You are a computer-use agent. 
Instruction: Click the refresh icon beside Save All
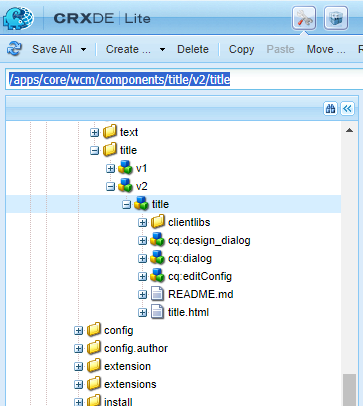coord(14,49)
